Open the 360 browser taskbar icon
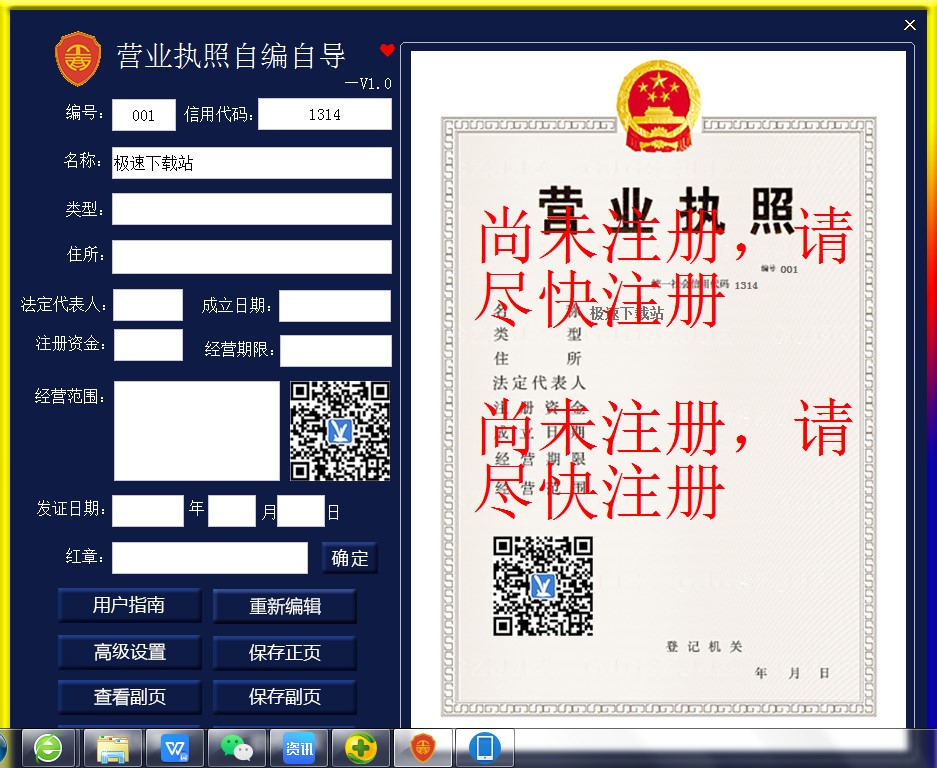 point(48,748)
